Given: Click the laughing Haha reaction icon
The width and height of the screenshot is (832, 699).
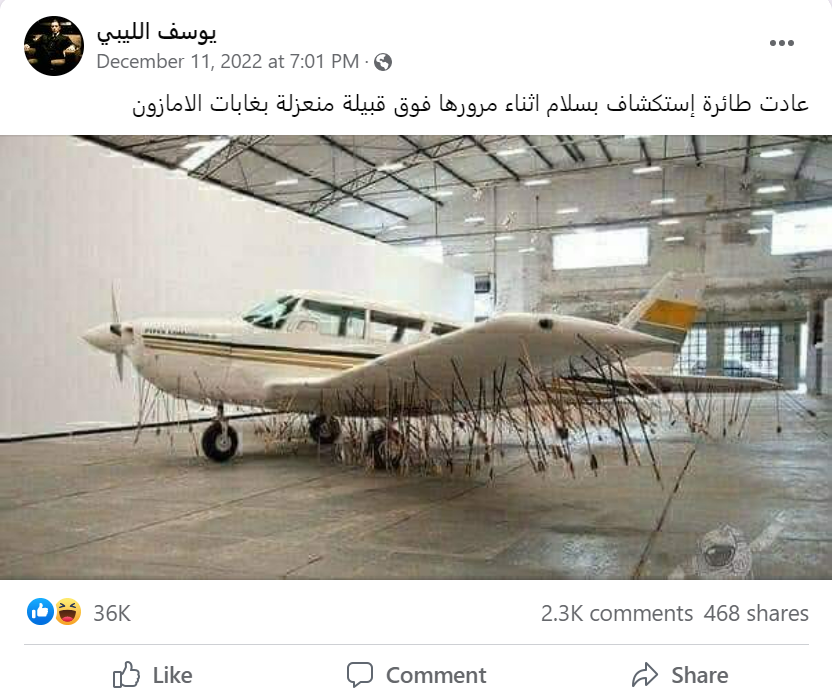Looking at the screenshot, I should 68,611.
